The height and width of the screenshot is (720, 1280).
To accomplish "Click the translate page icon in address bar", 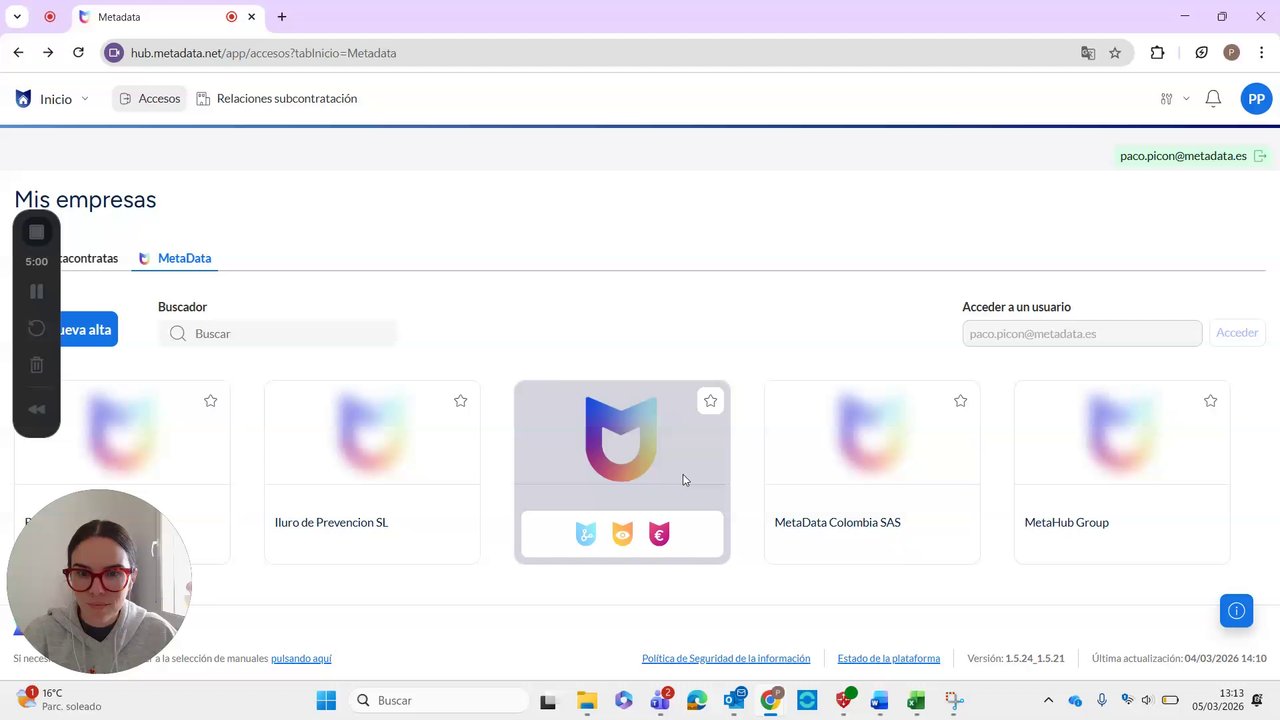I will (x=1088, y=53).
